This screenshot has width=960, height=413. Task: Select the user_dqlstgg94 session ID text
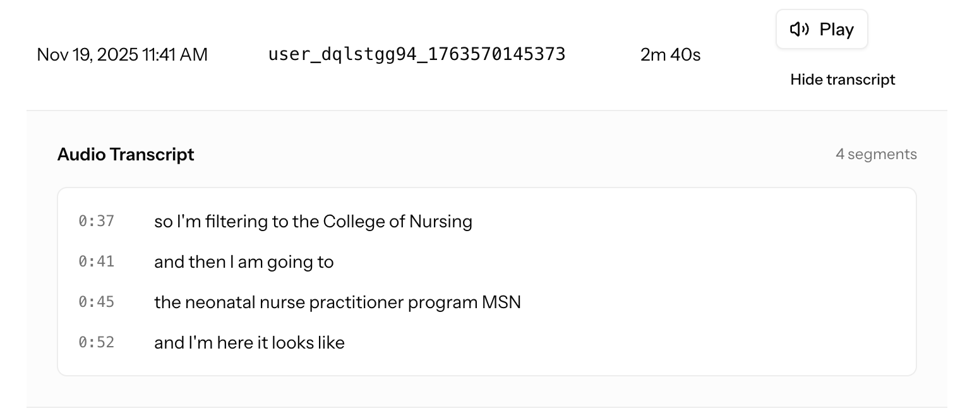416,54
